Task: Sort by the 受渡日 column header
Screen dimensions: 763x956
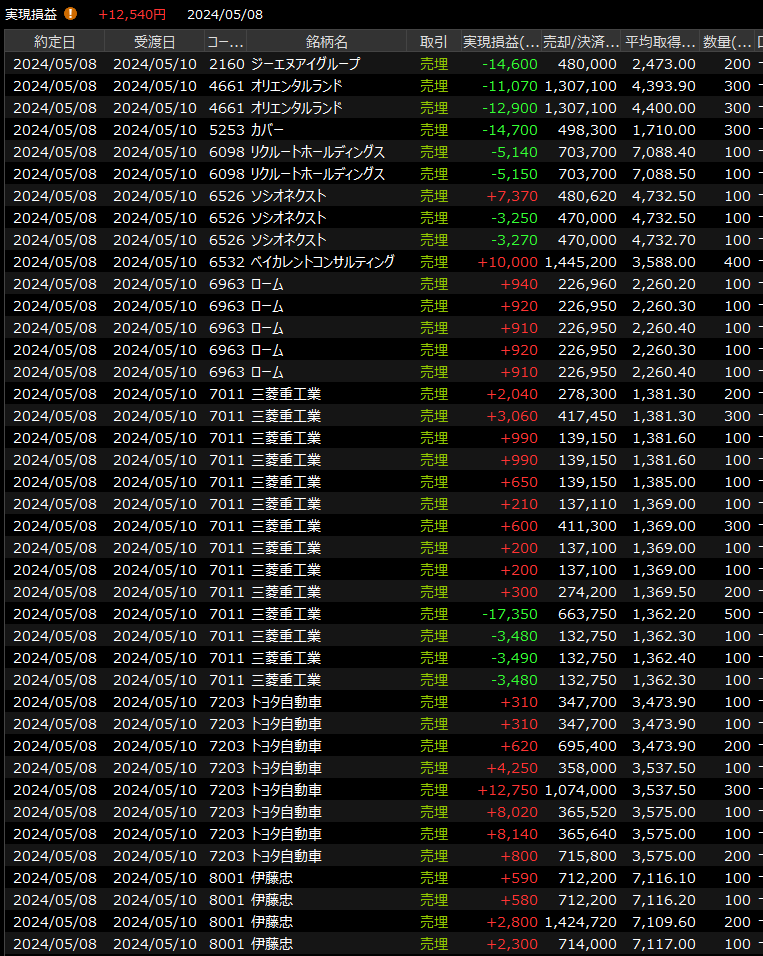Action: click(154, 41)
